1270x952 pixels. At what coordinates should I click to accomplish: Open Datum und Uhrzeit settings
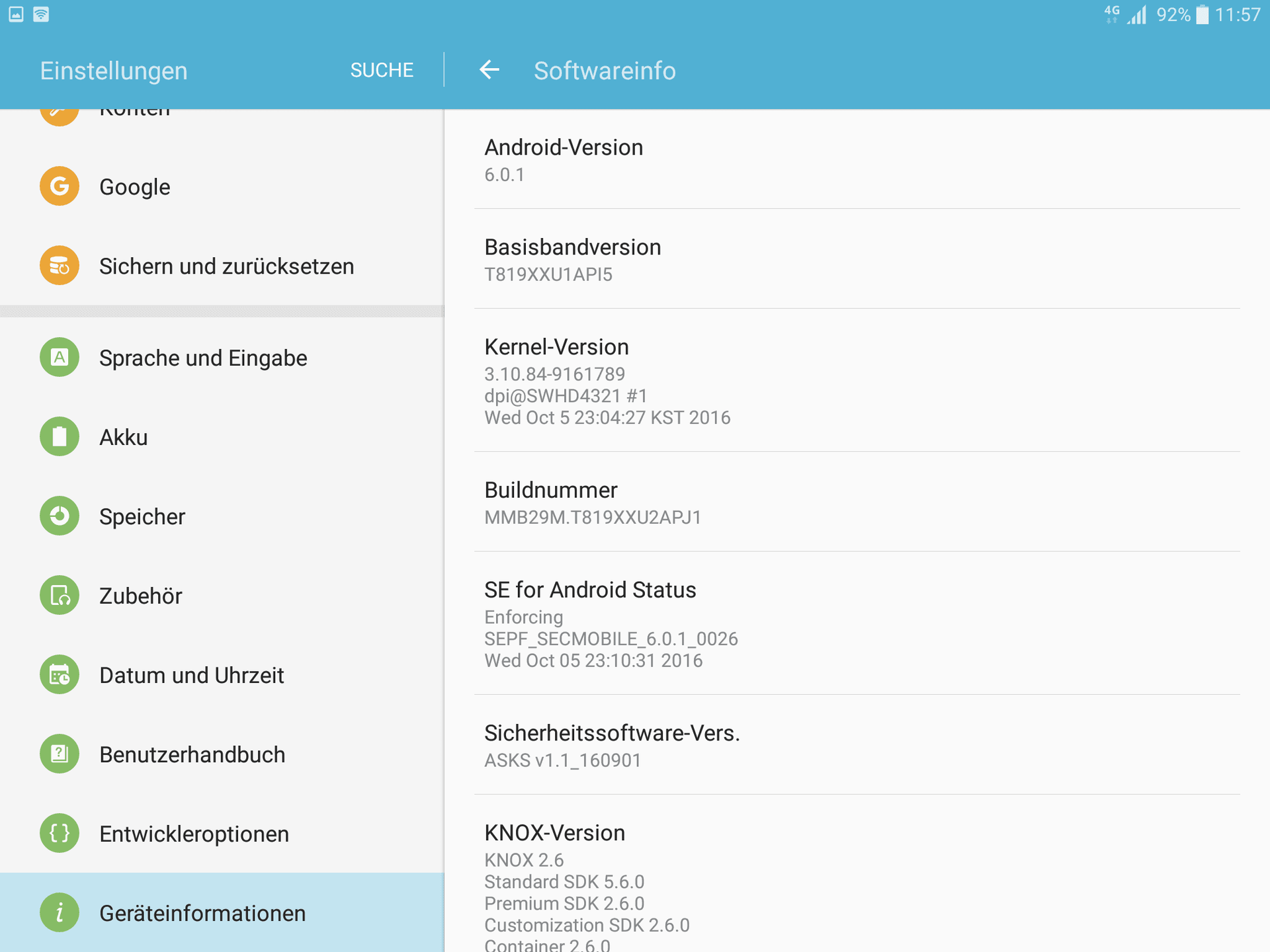(x=222, y=675)
